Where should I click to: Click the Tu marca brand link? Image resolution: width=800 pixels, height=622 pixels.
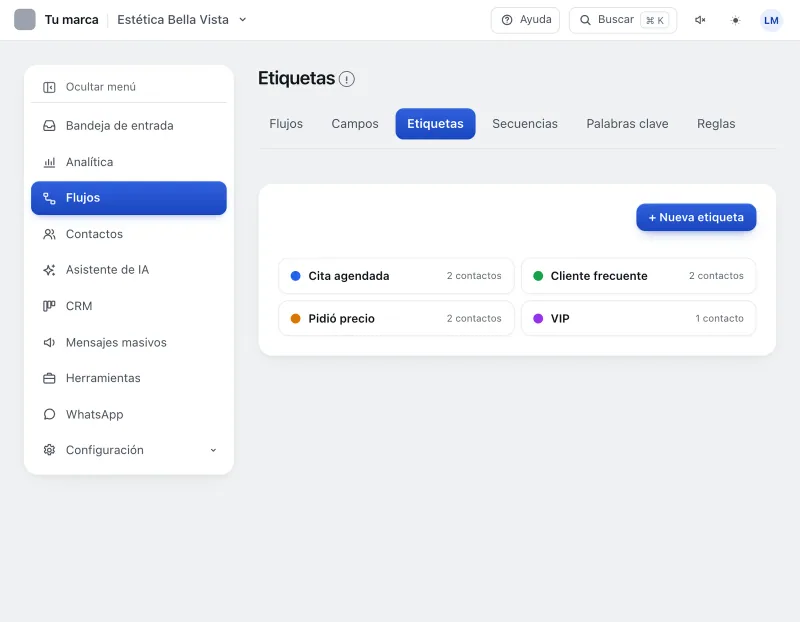(71, 20)
